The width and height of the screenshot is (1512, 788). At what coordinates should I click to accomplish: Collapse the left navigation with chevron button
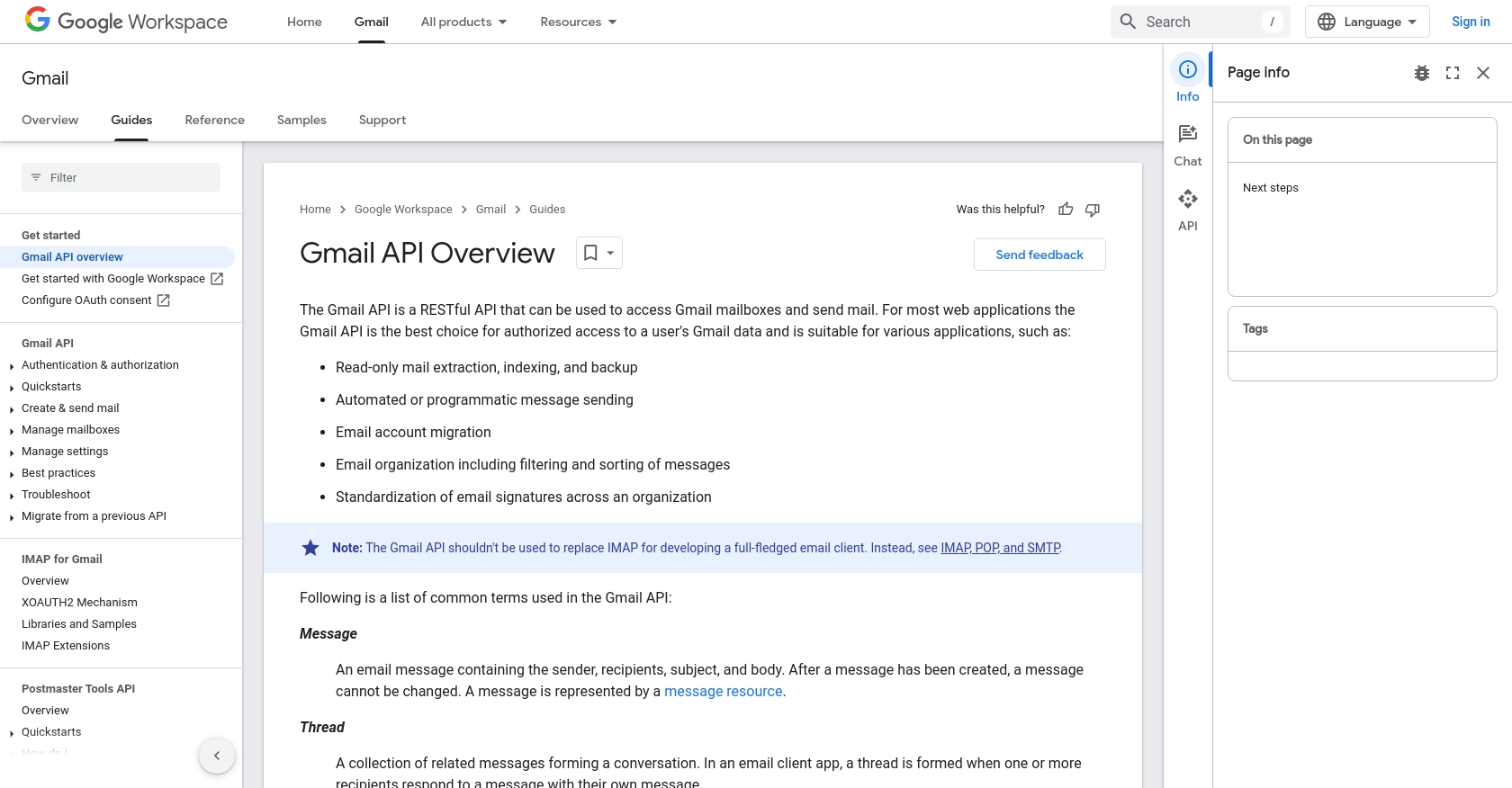click(217, 756)
